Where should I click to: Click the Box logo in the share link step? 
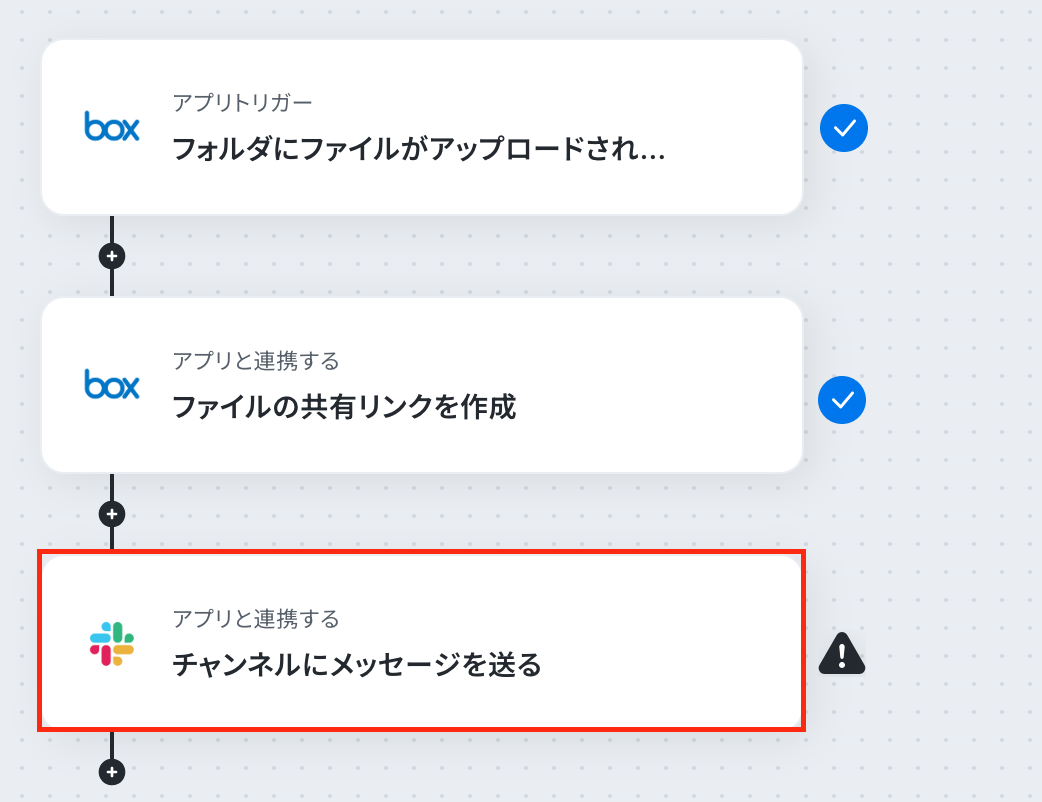point(112,384)
